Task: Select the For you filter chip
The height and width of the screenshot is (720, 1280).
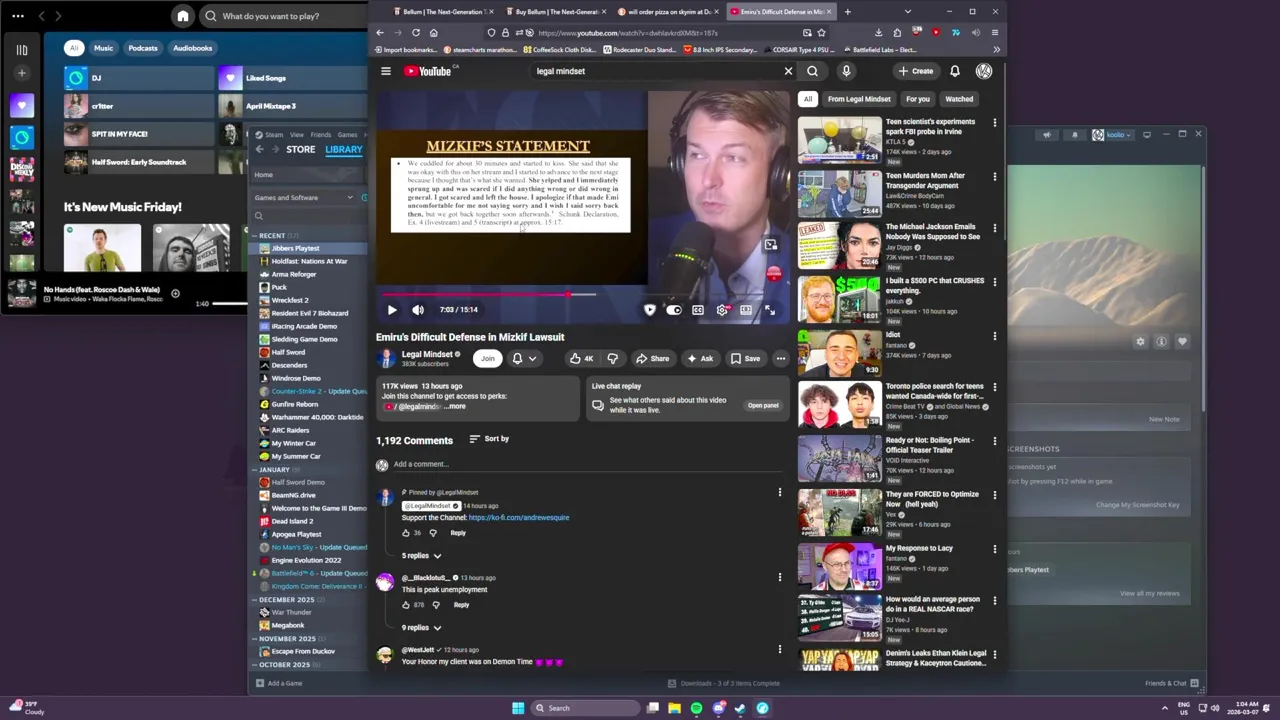Action: point(918,99)
